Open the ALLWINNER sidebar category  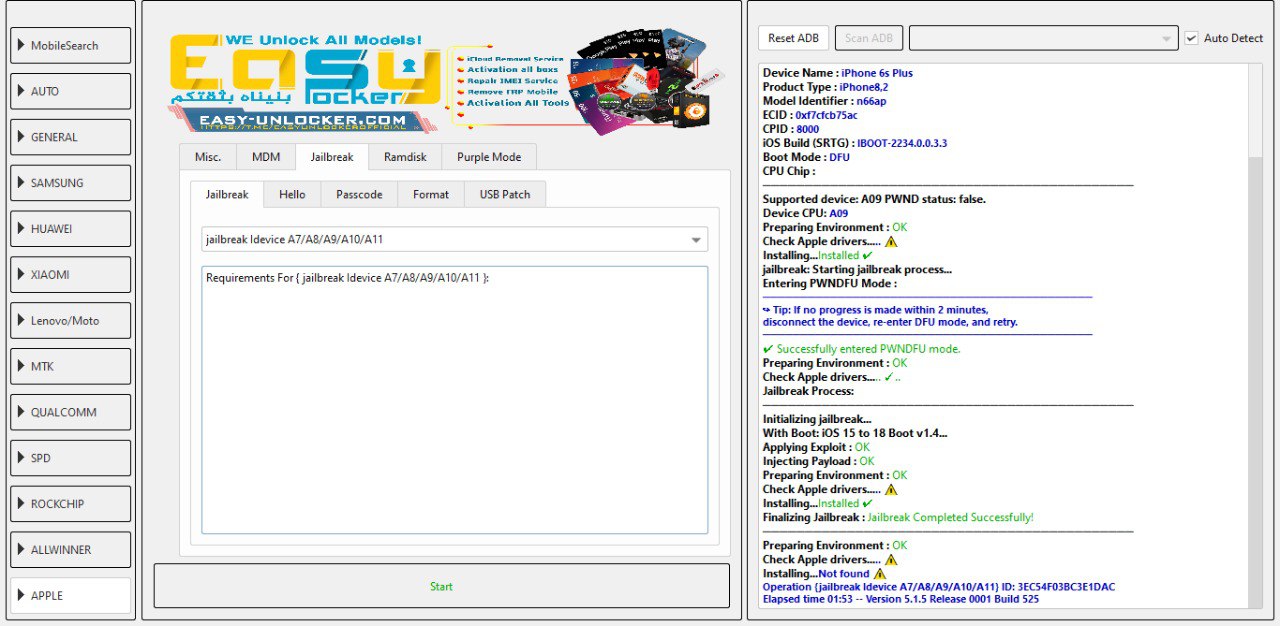(x=71, y=550)
